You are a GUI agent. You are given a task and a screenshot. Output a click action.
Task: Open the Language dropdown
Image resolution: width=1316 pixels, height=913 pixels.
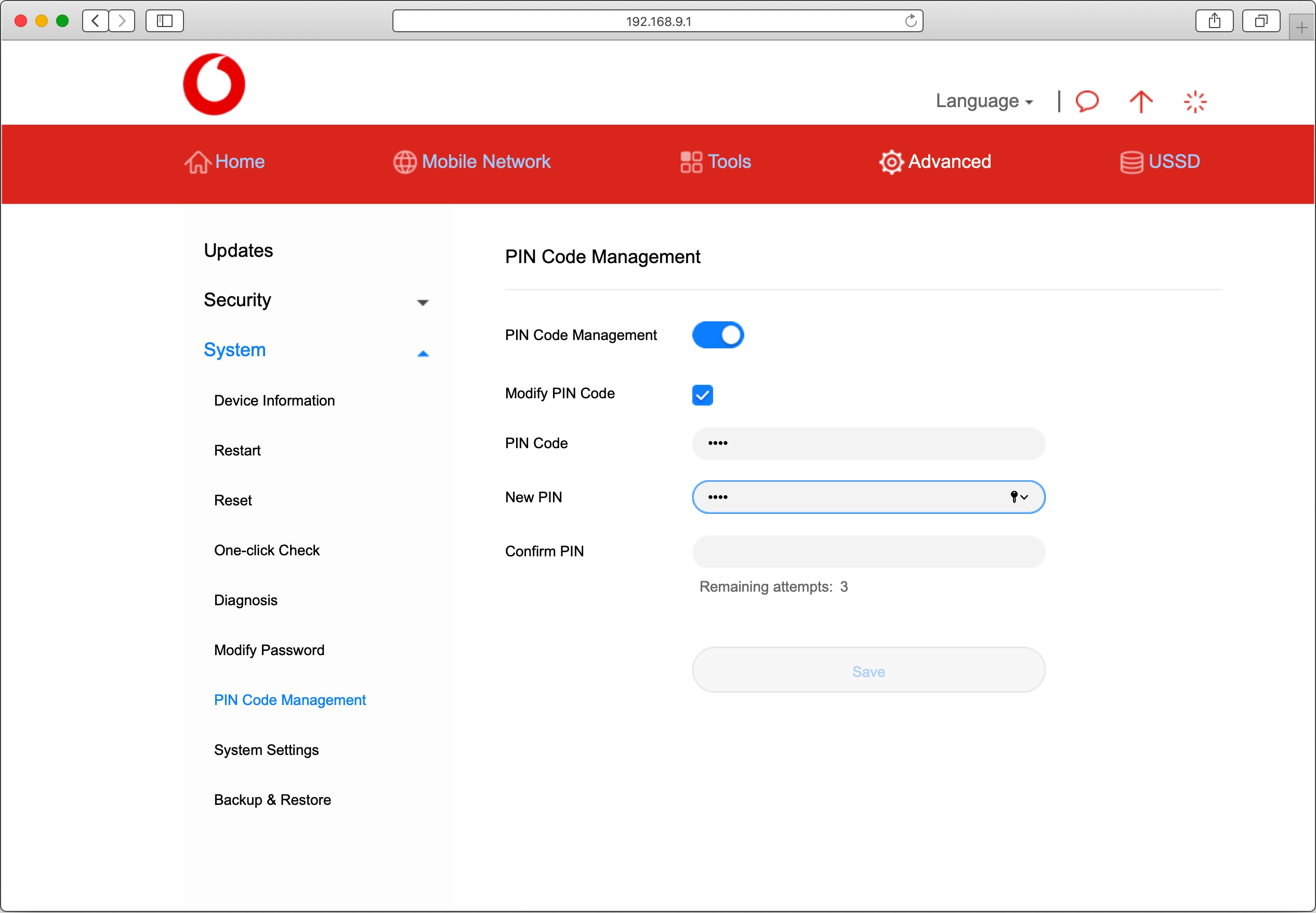point(983,101)
